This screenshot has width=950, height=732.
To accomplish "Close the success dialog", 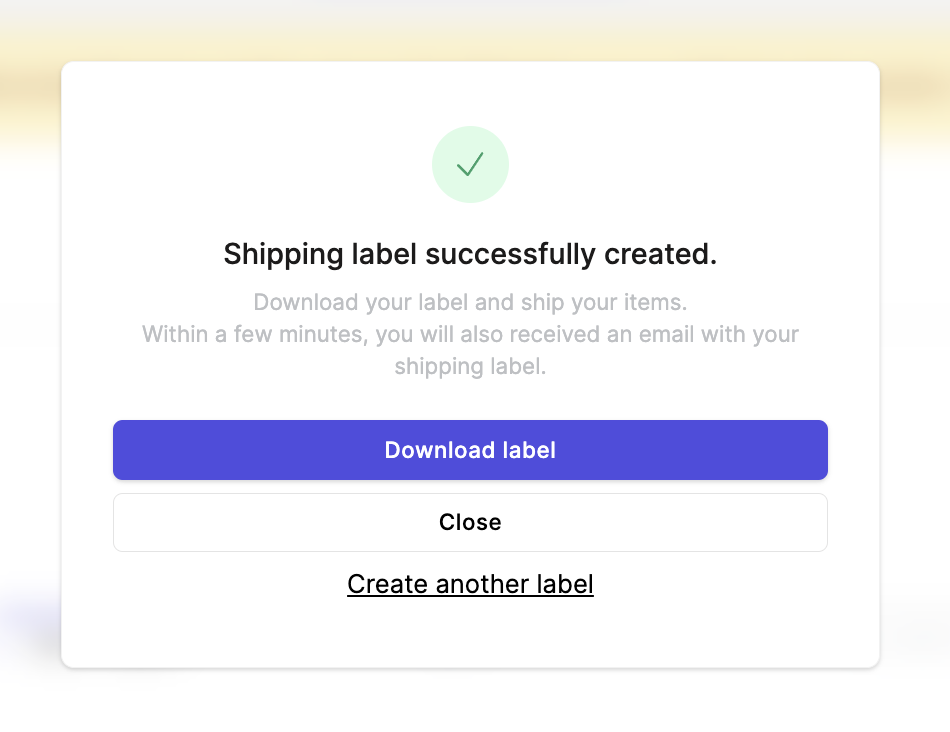I will pyautogui.click(x=470, y=522).
